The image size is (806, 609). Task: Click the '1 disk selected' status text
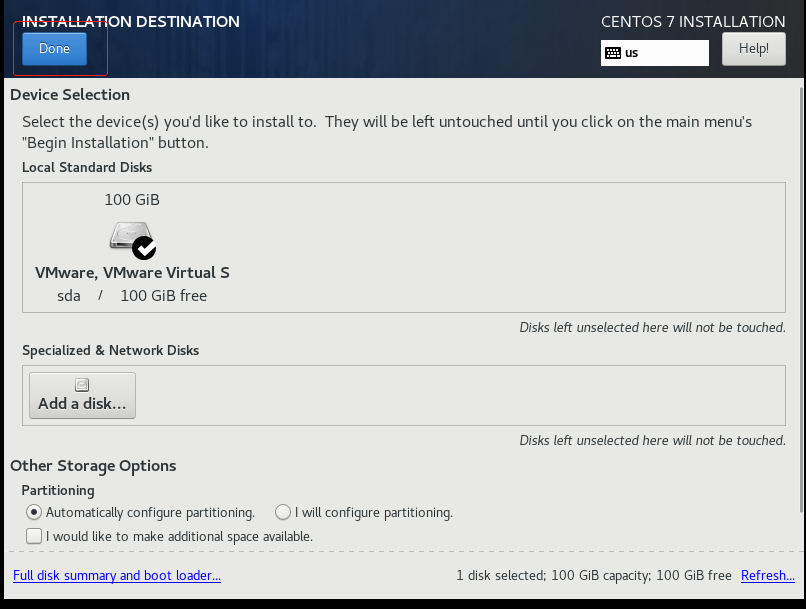tap(593, 576)
